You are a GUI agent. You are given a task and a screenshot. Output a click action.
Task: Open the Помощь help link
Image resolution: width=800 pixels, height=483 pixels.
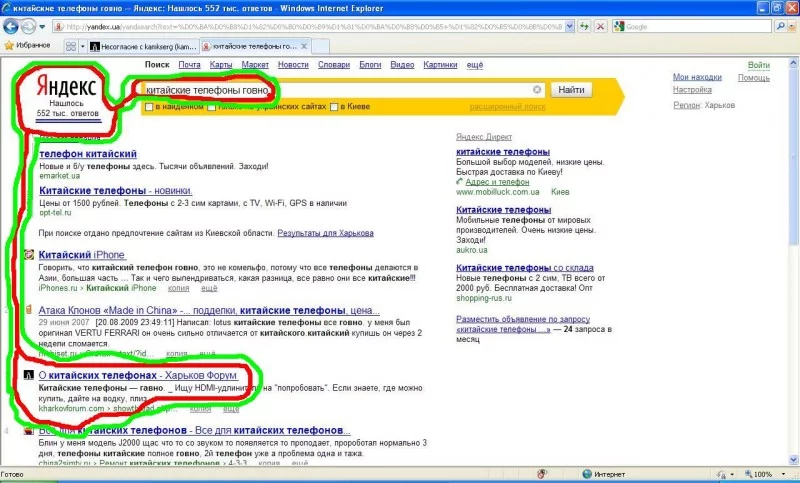pos(754,78)
